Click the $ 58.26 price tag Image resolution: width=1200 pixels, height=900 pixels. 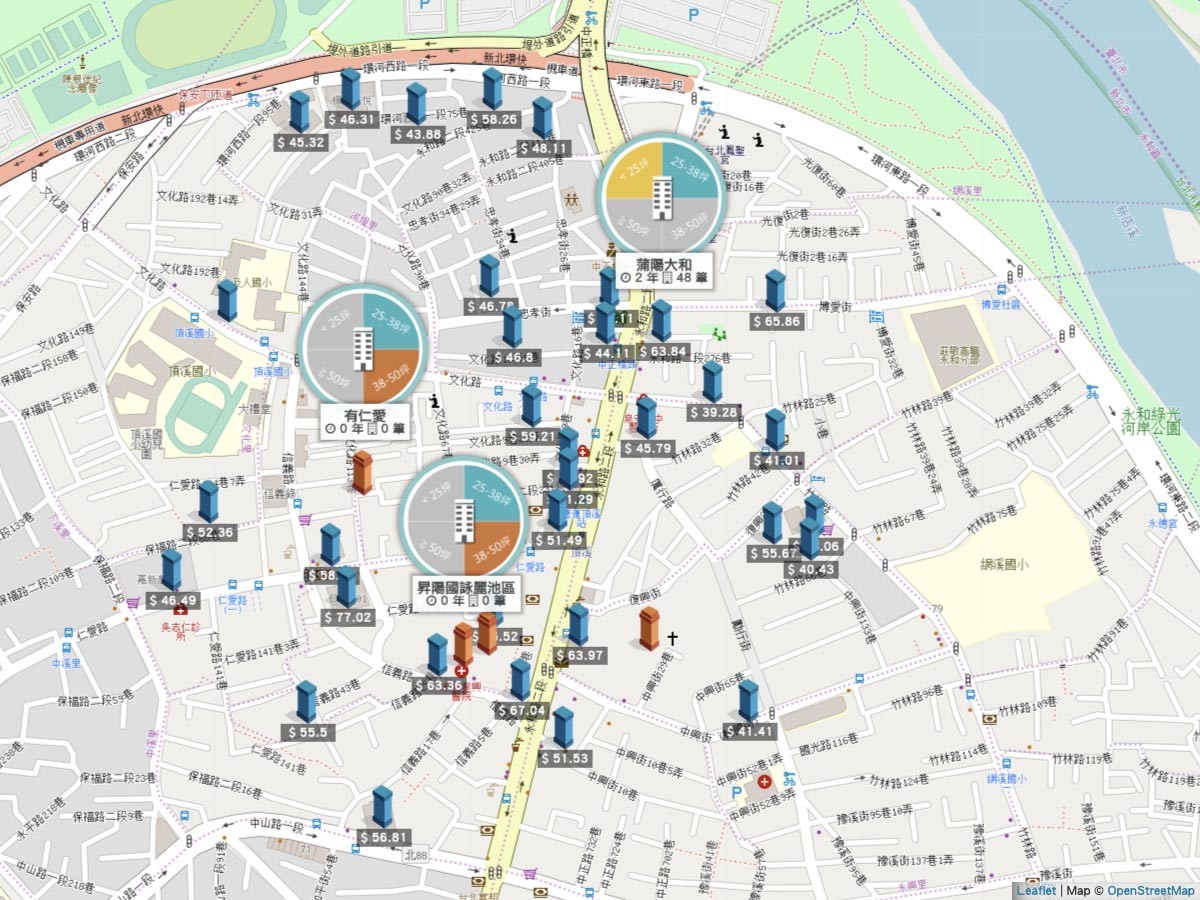494,120
